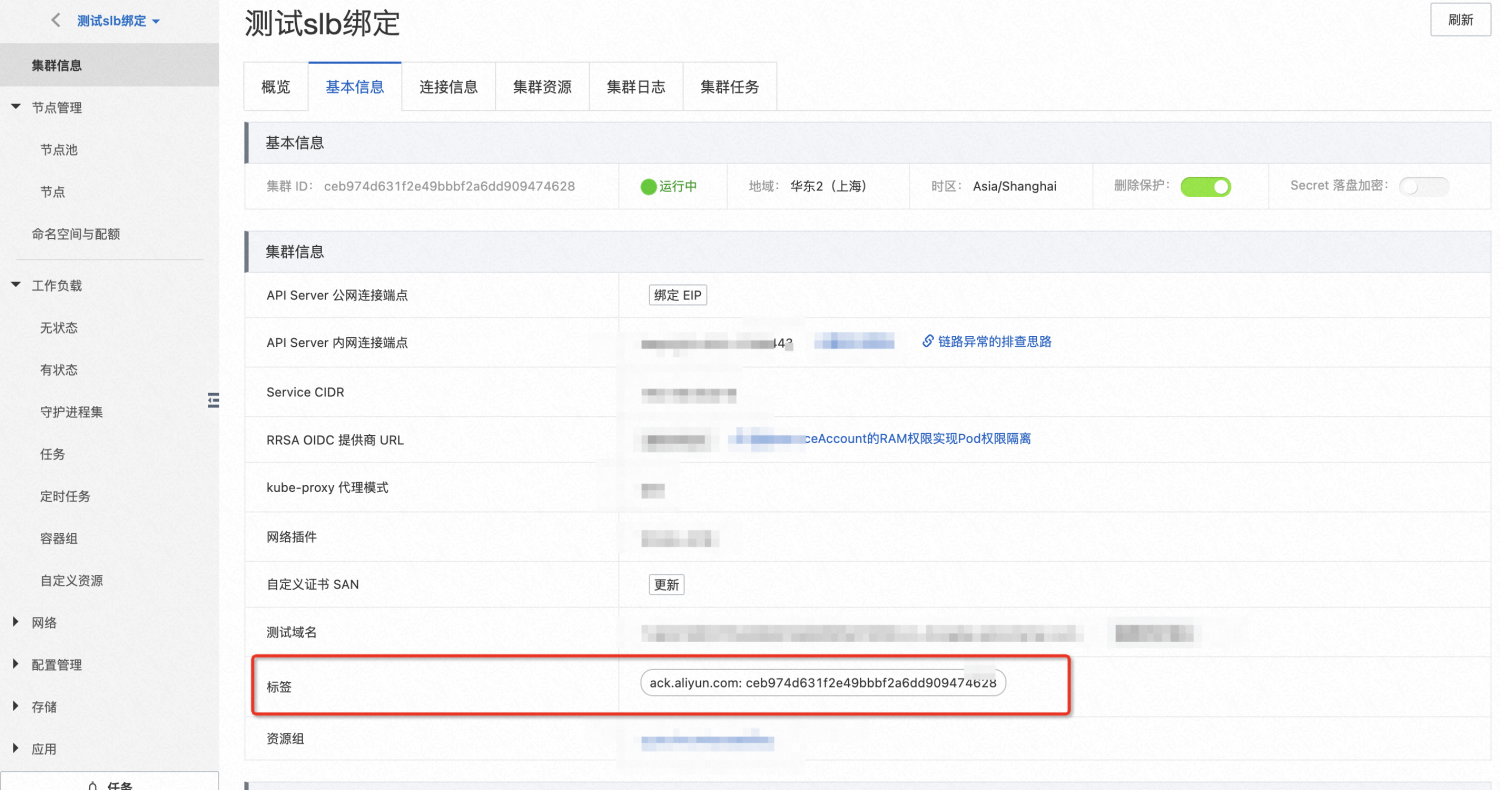This screenshot has width=1500, height=790.
Task: Switch to the 连接信息 tab
Action: pos(449,87)
